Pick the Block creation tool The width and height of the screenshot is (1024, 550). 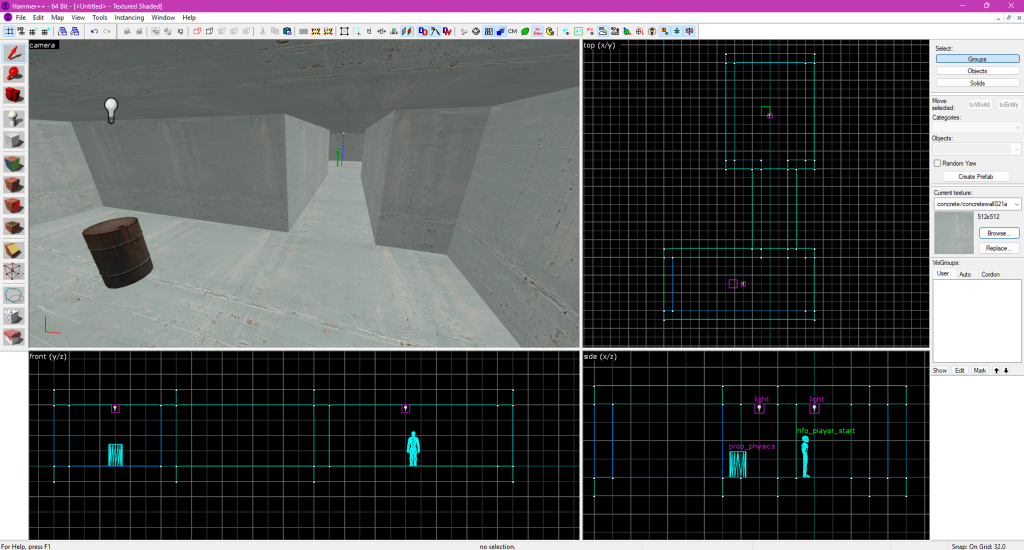coord(14,140)
